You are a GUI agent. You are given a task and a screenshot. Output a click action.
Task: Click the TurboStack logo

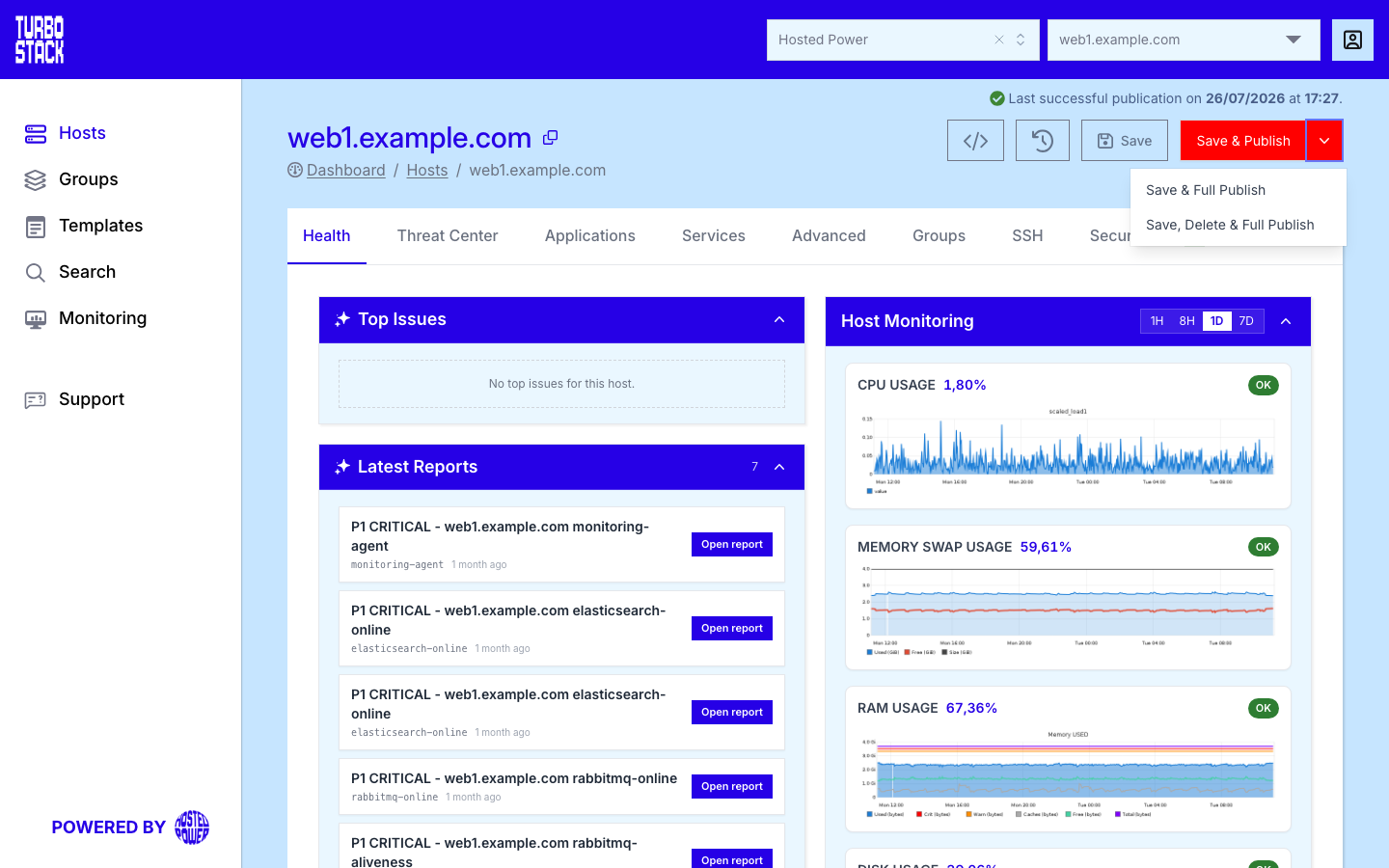click(x=40, y=40)
